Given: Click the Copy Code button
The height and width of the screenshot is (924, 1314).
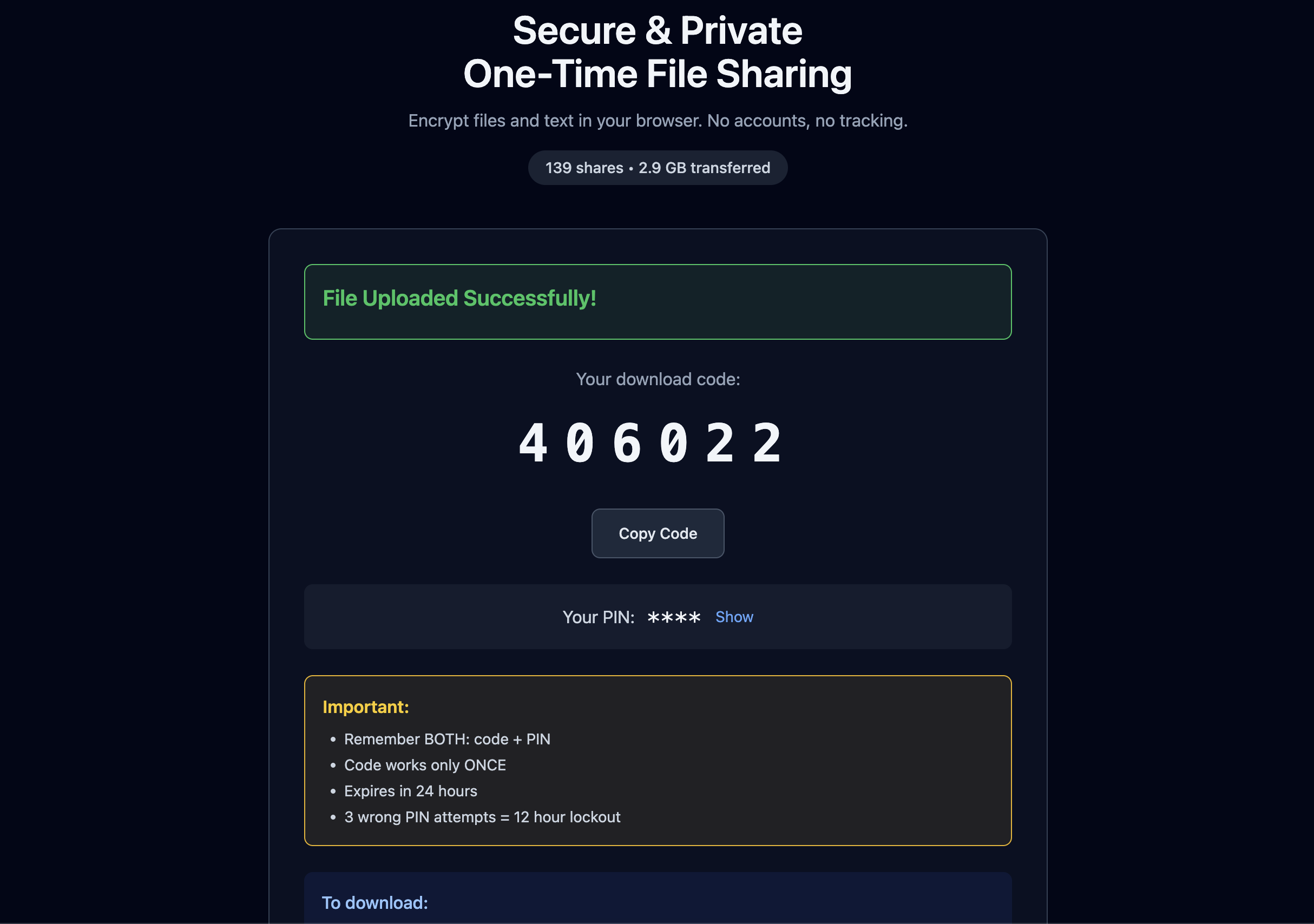Looking at the screenshot, I should (x=657, y=533).
